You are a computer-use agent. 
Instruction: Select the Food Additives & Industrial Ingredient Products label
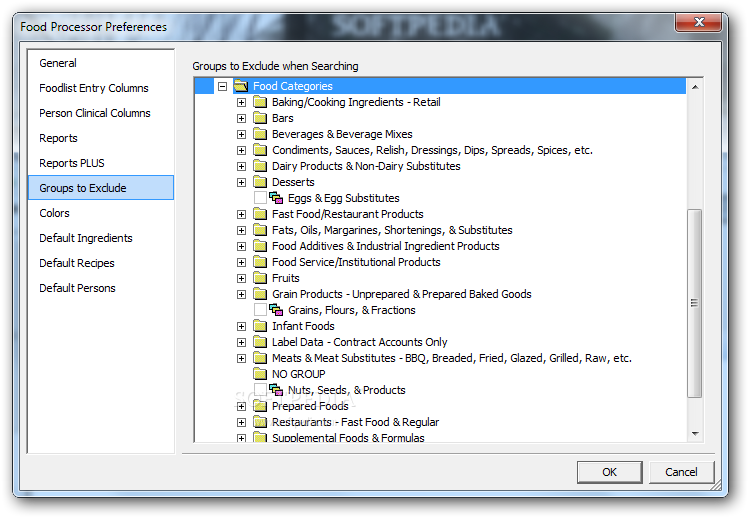(x=385, y=246)
